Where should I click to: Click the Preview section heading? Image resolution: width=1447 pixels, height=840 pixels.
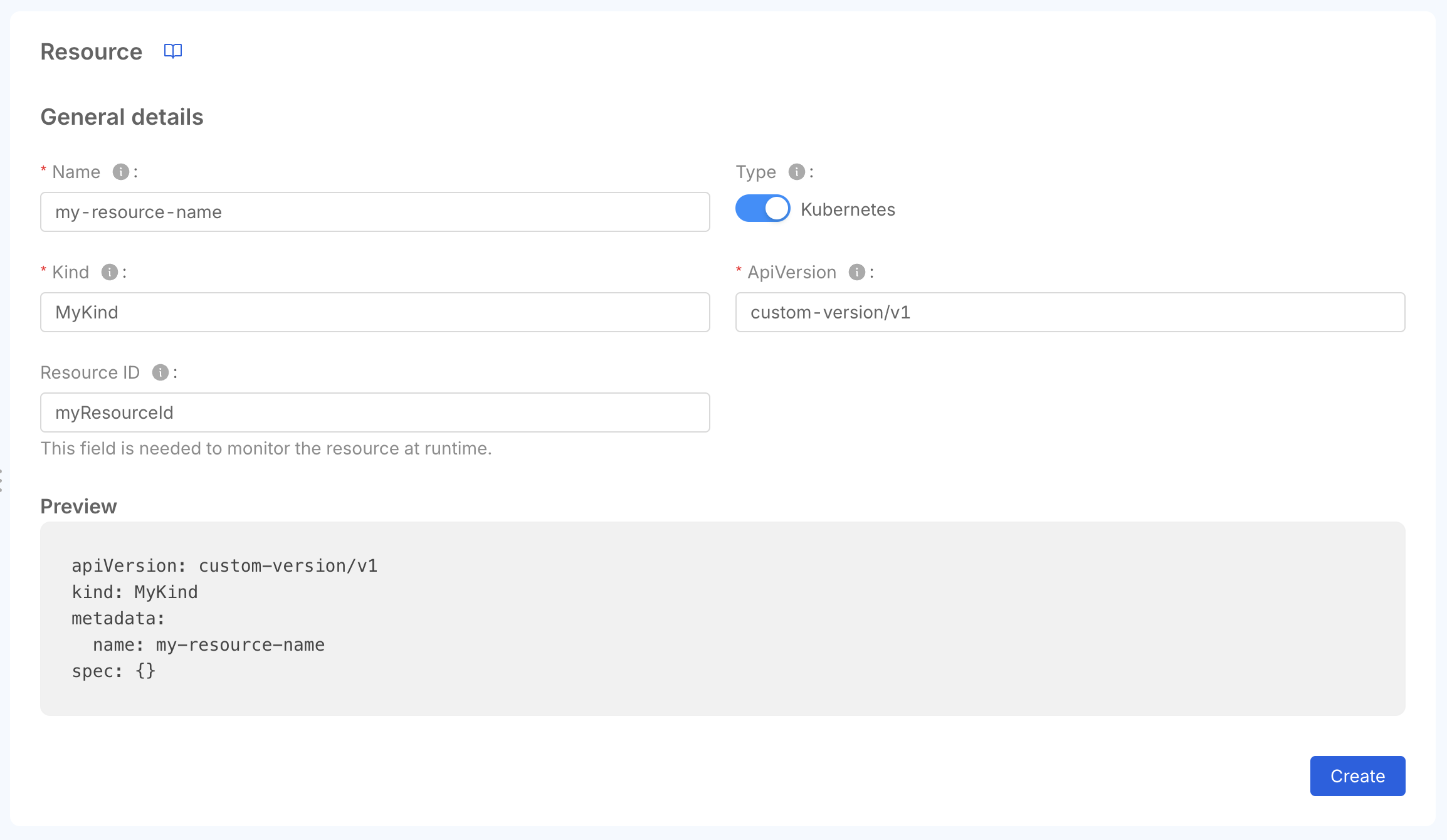[x=78, y=506]
